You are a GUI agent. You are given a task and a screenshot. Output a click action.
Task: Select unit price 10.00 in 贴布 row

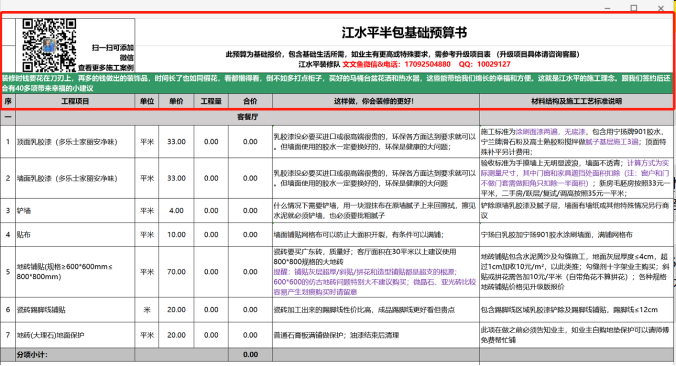point(176,235)
